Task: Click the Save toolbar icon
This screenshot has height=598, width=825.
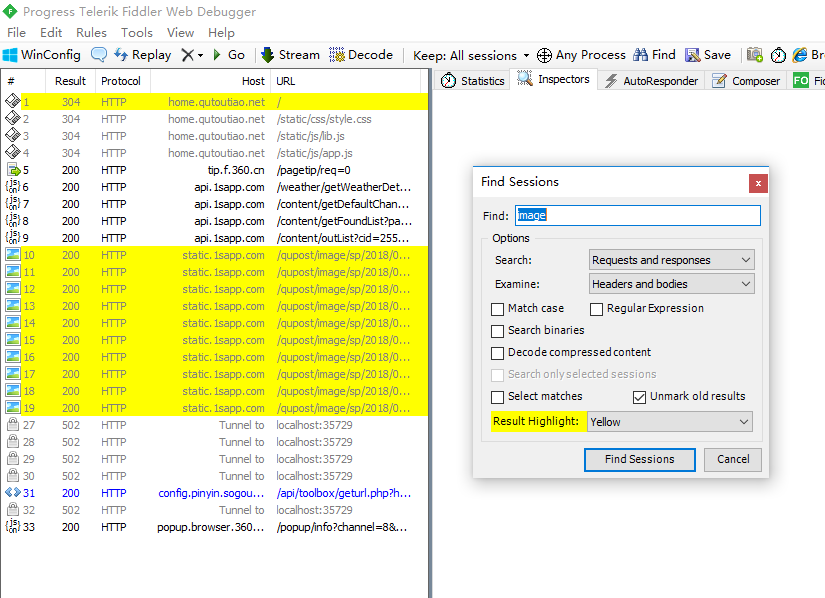Action: [x=707, y=55]
